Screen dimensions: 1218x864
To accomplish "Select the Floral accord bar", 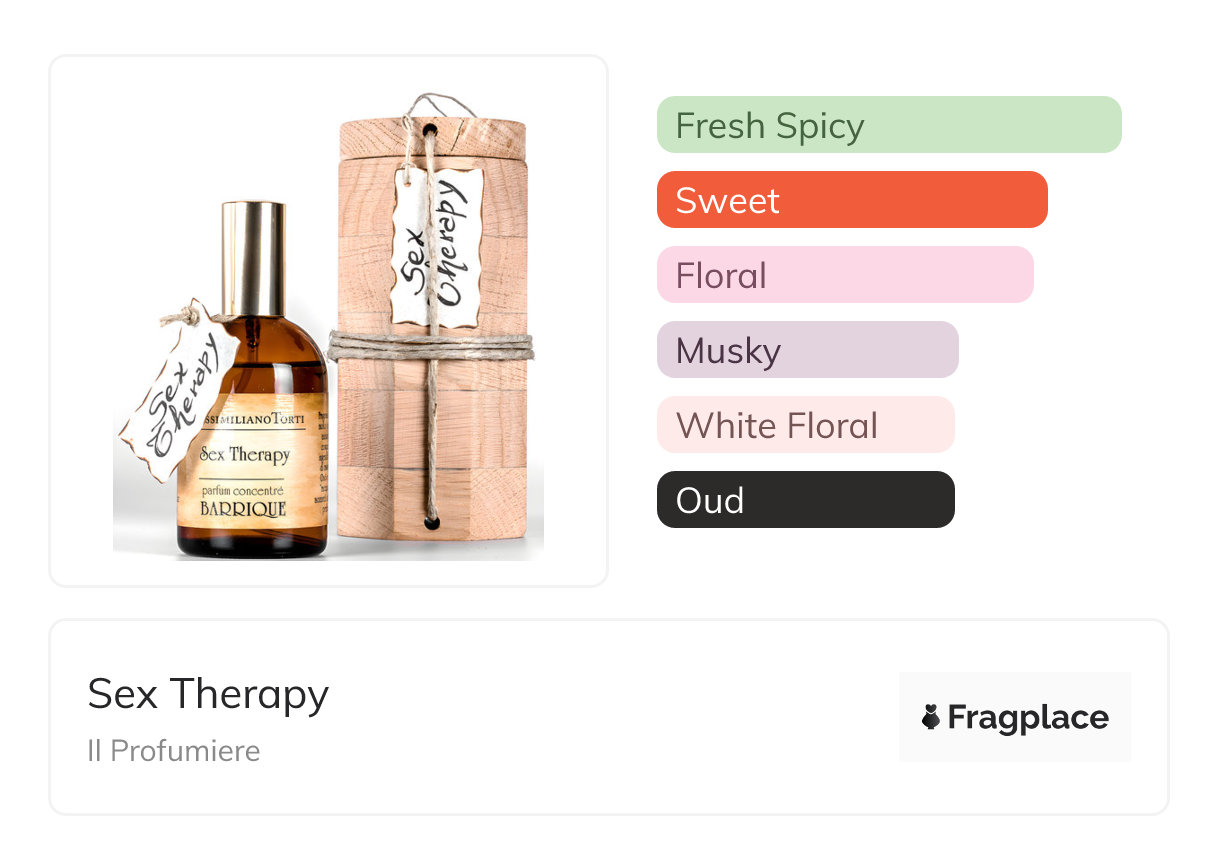I will tap(845, 275).
